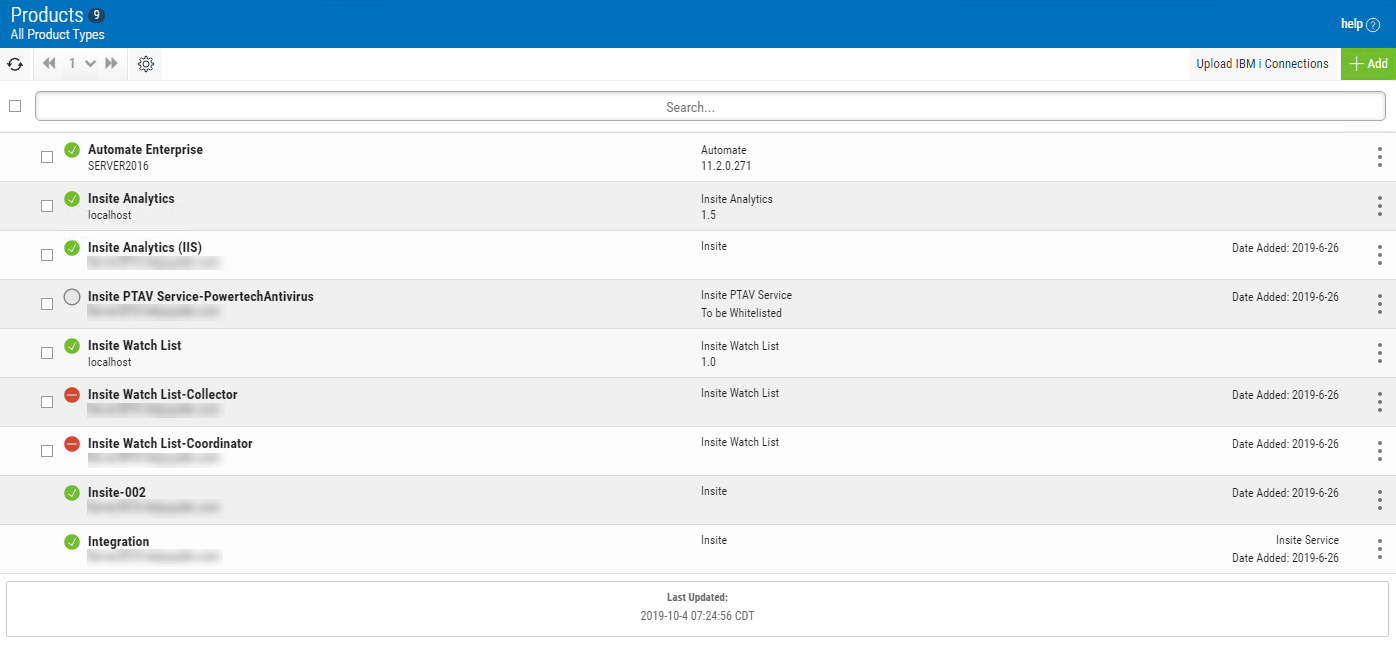Screen dimensions: 1396x655
Task: Check the Insite Analytics localhost row checkbox
Action: coord(47,206)
